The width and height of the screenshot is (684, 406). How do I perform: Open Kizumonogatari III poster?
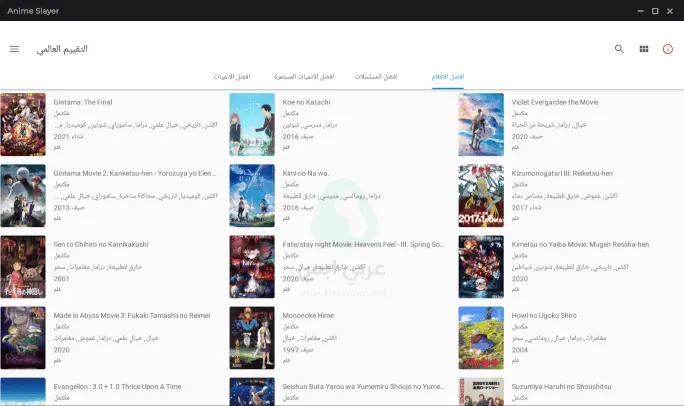(x=481, y=195)
